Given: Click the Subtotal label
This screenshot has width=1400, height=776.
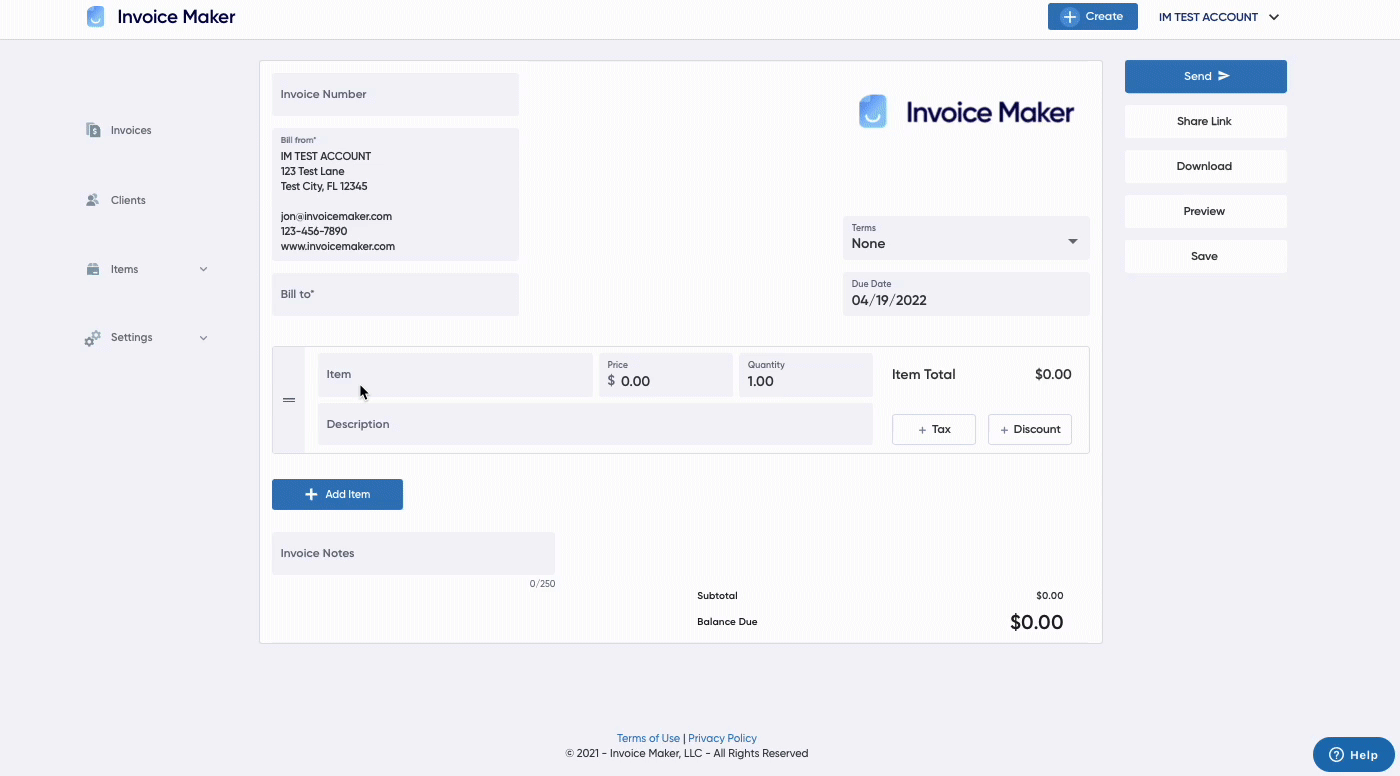Looking at the screenshot, I should 717,596.
